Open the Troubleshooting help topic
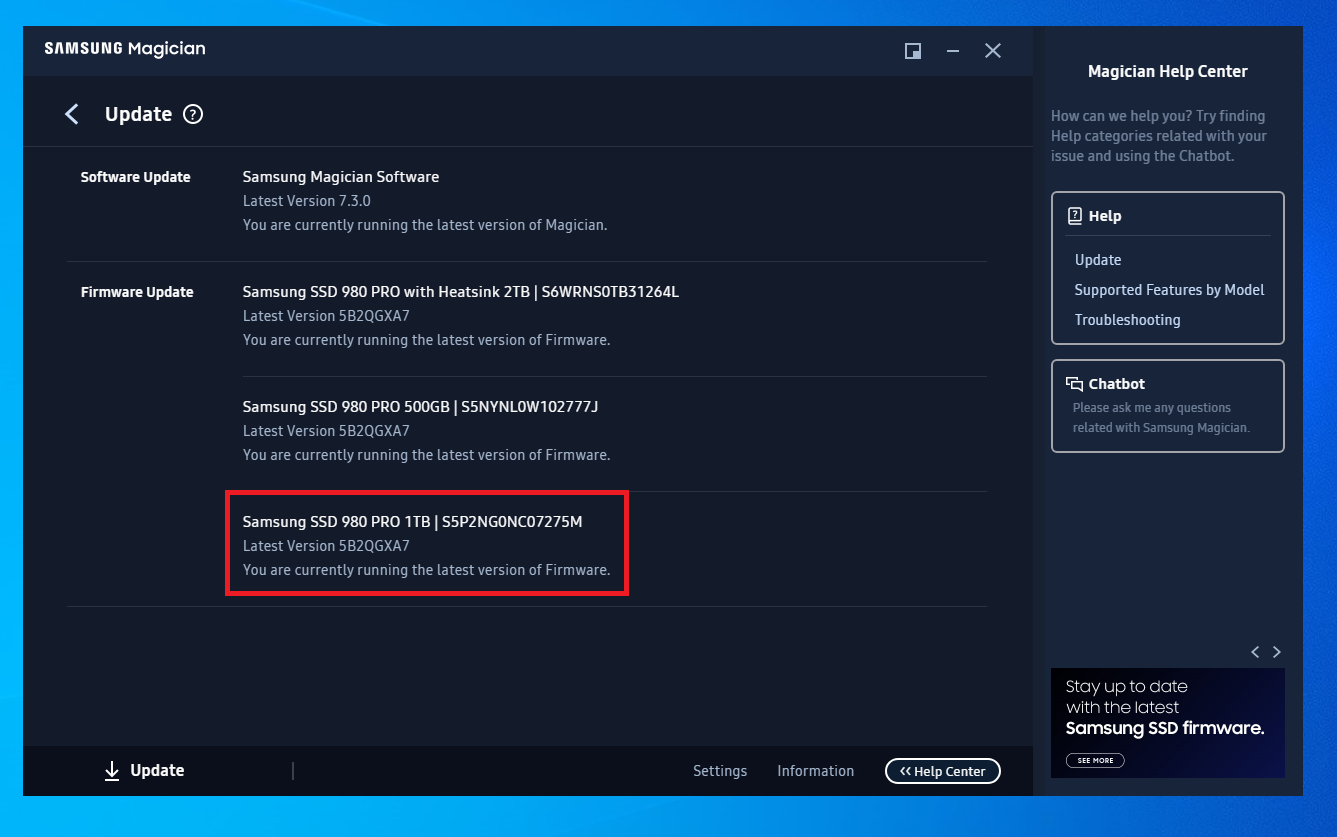Image resolution: width=1337 pixels, height=837 pixels. pyautogui.click(x=1127, y=319)
